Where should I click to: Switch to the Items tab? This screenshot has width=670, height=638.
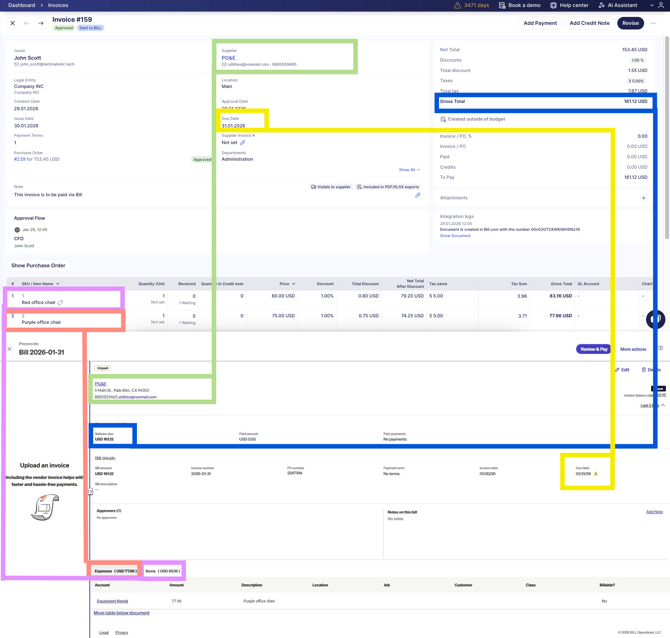(x=163, y=571)
